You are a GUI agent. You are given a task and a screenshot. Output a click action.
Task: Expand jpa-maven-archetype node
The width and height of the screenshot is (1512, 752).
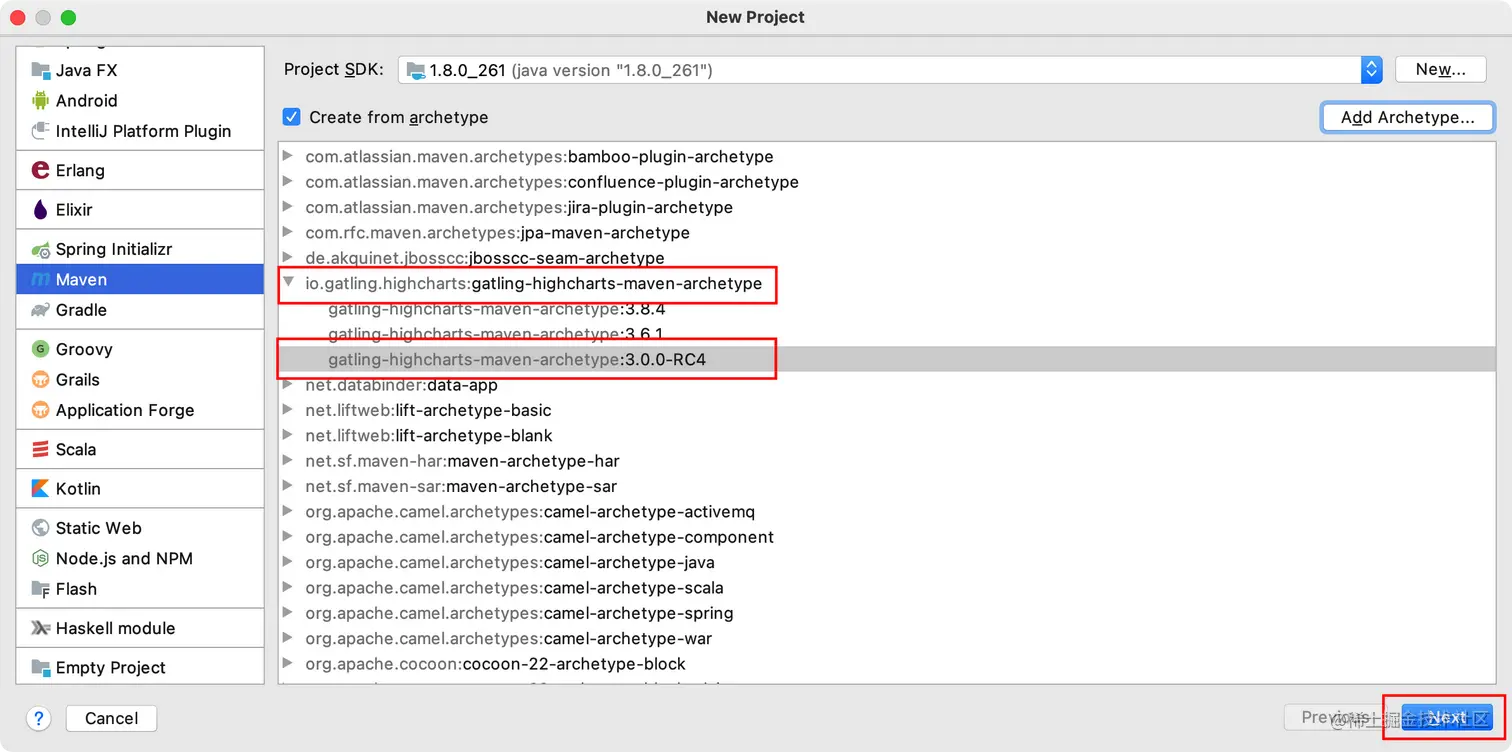(x=288, y=232)
